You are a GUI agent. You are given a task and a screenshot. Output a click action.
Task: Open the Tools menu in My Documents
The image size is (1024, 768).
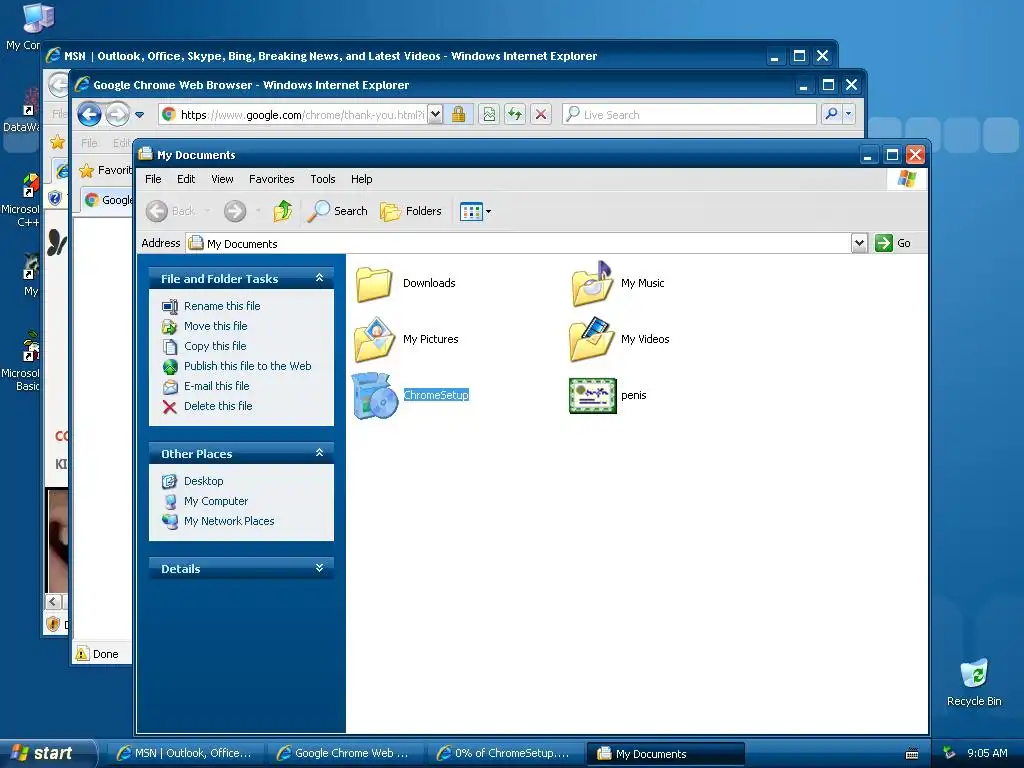[x=323, y=179]
